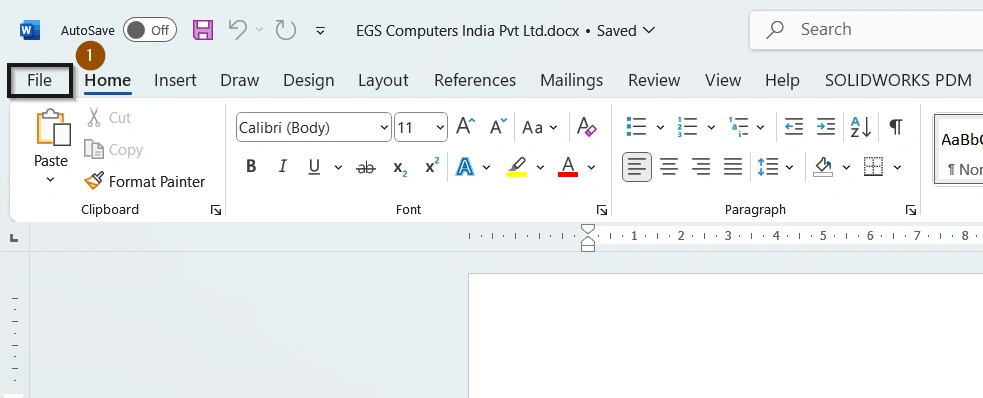Show paragraph marks with pilcrow icon
Image resolution: width=983 pixels, height=398 pixels.
pos(896,127)
